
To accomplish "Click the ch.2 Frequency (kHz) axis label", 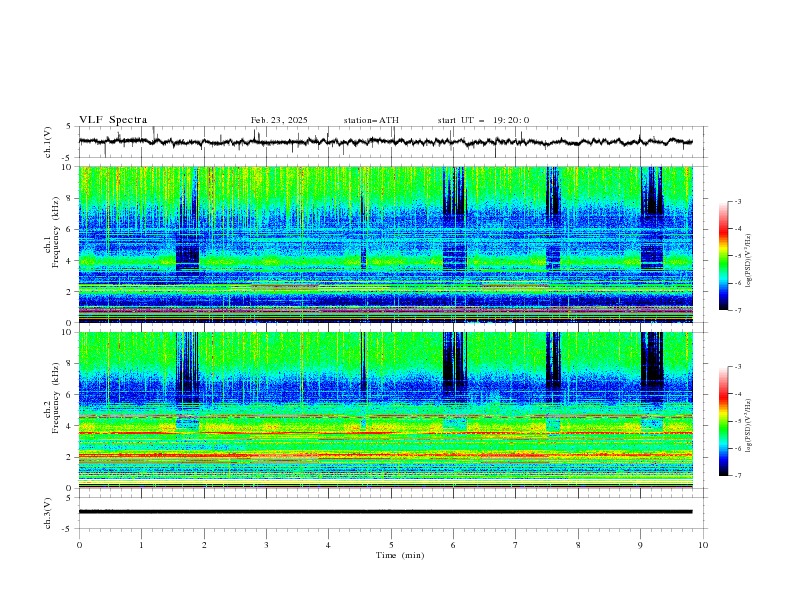I will pos(51,398).
